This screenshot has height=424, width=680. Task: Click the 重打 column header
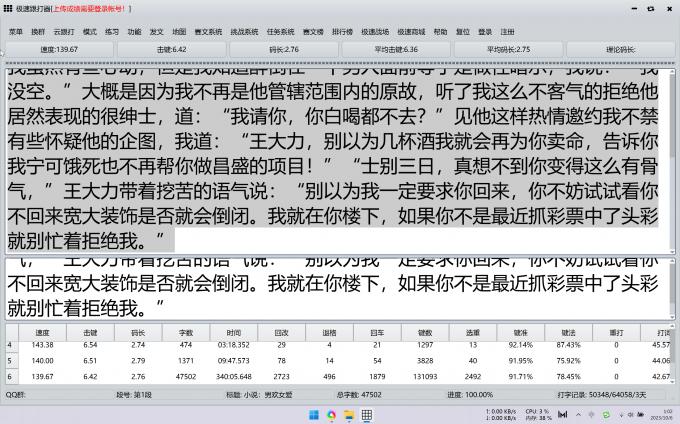coord(616,333)
